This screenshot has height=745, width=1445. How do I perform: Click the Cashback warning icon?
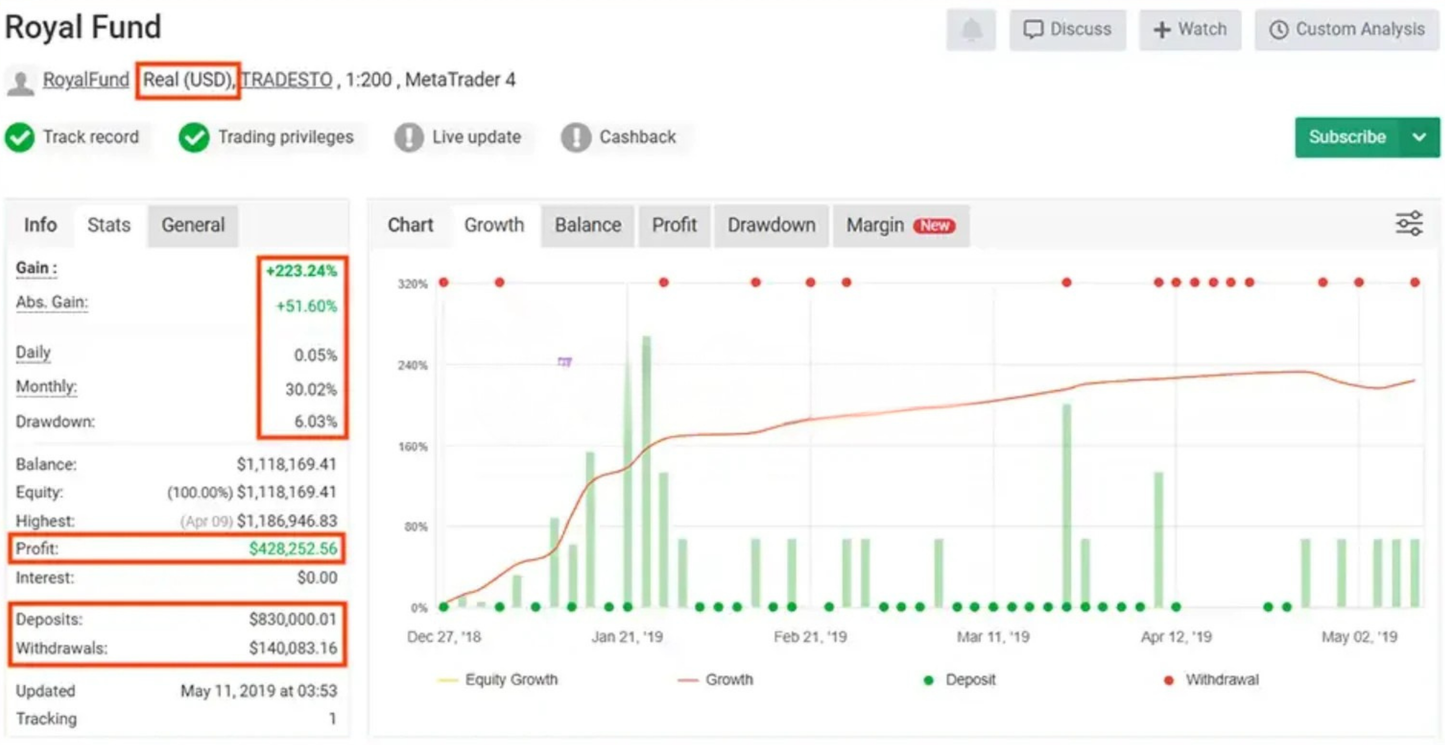pos(576,137)
